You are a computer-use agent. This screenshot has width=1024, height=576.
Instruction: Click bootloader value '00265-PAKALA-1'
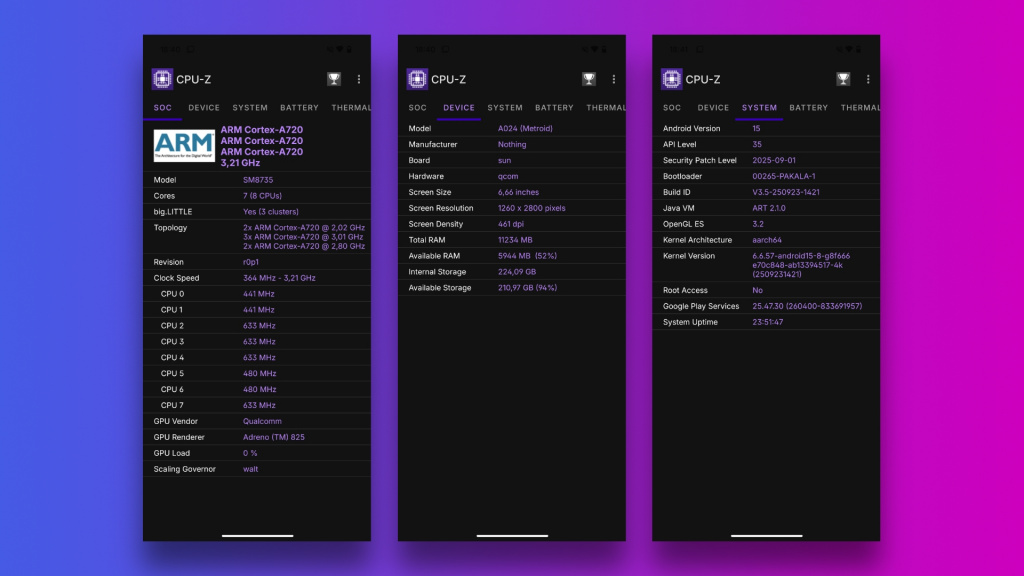784,176
